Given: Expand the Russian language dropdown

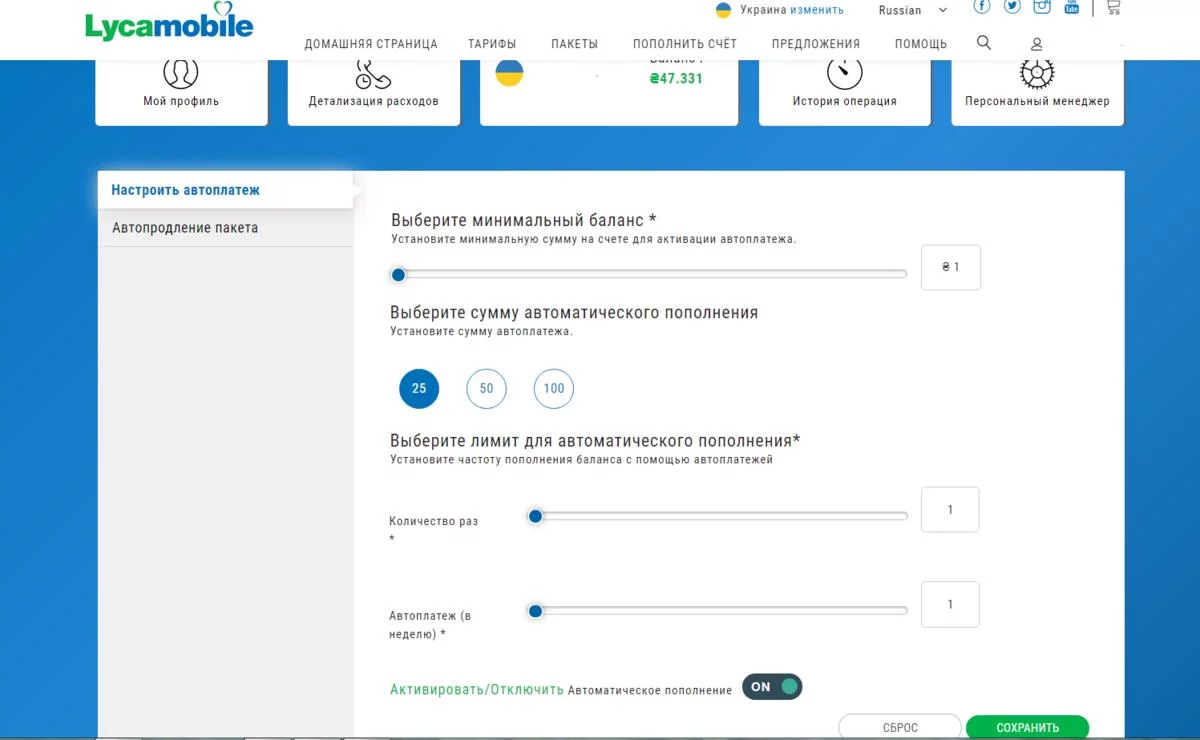Looking at the screenshot, I should pyautogui.click(x=912, y=10).
